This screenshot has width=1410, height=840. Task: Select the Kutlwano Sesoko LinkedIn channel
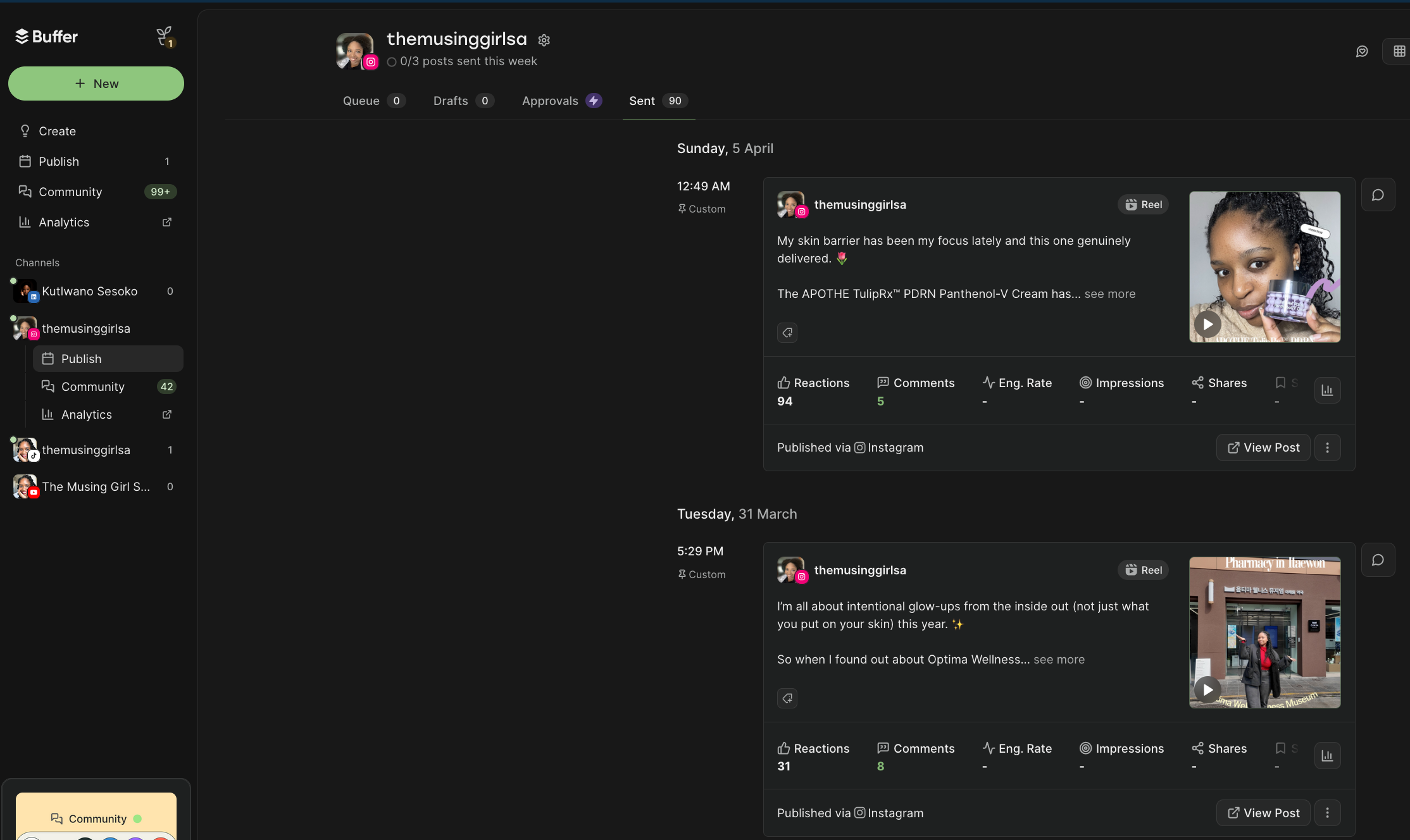click(x=90, y=291)
